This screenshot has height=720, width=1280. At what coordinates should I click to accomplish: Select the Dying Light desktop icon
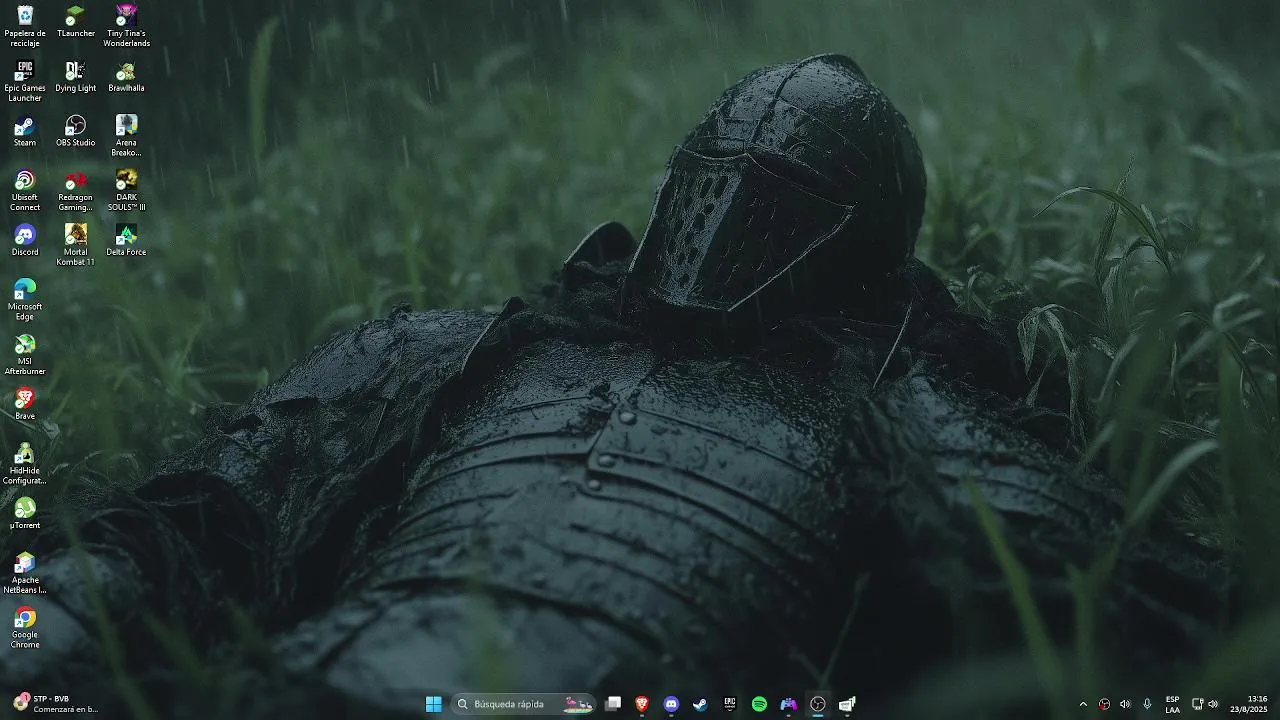75,76
